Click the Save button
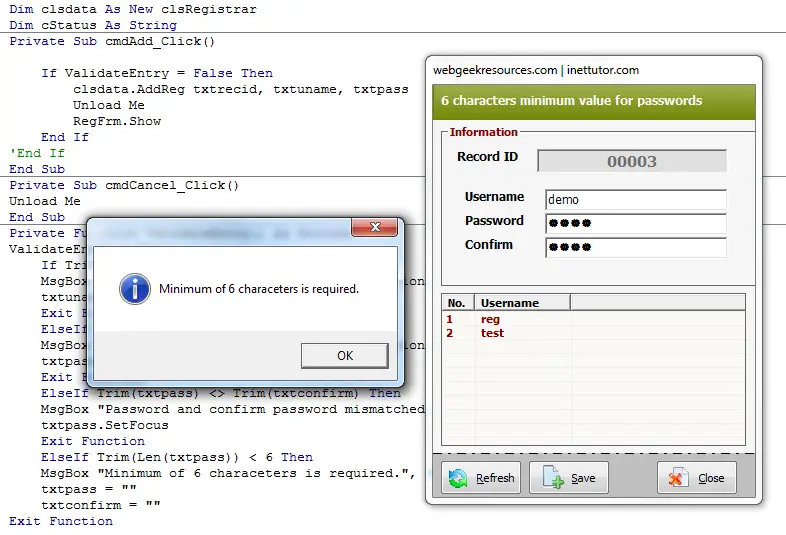786x535 pixels. [569, 478]
